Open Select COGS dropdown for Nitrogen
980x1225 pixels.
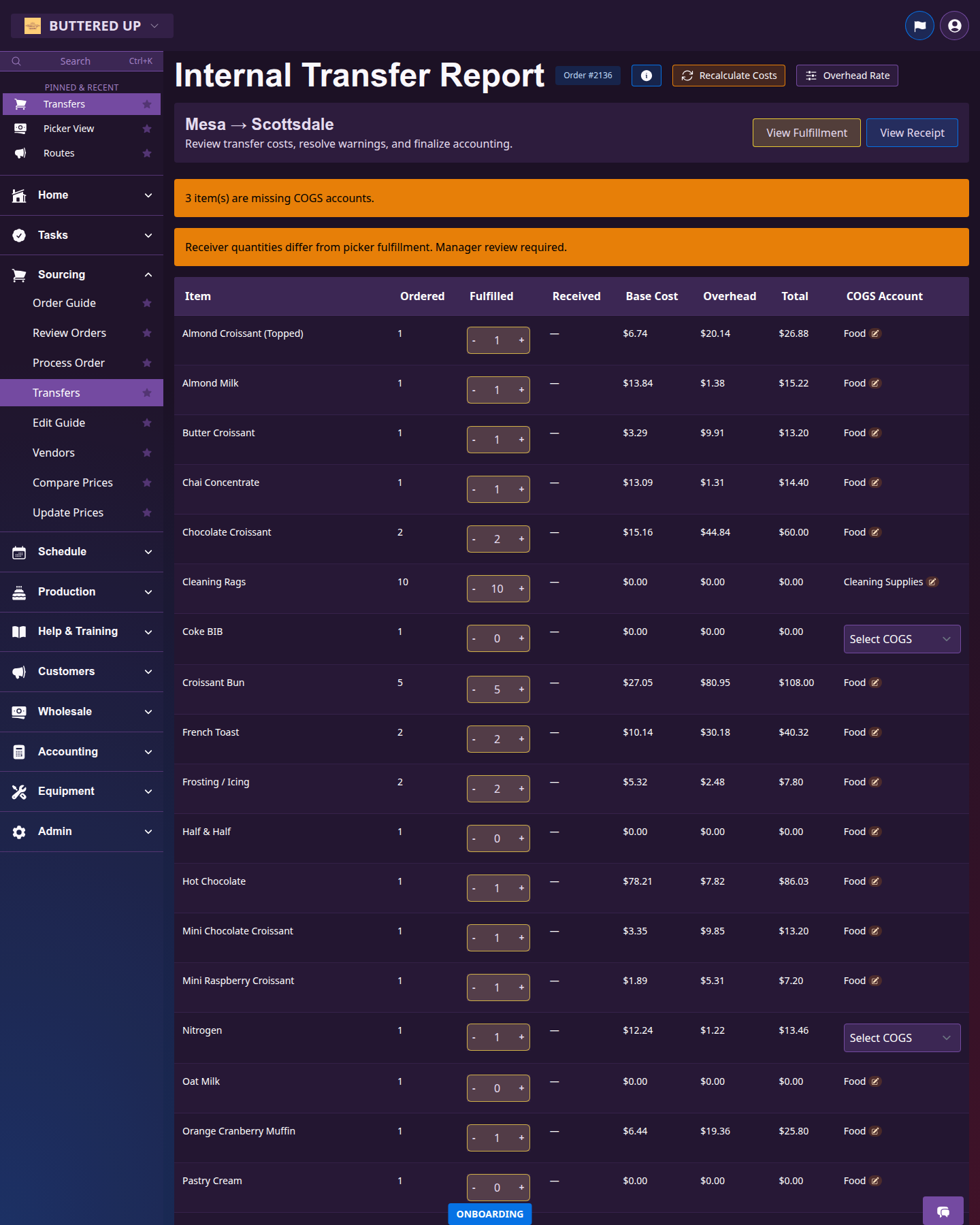902,1038
